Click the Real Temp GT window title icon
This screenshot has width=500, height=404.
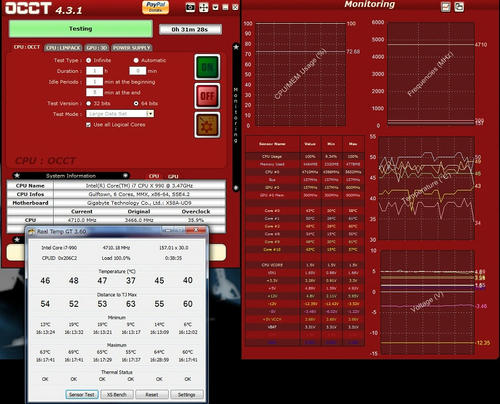[32, 231]
